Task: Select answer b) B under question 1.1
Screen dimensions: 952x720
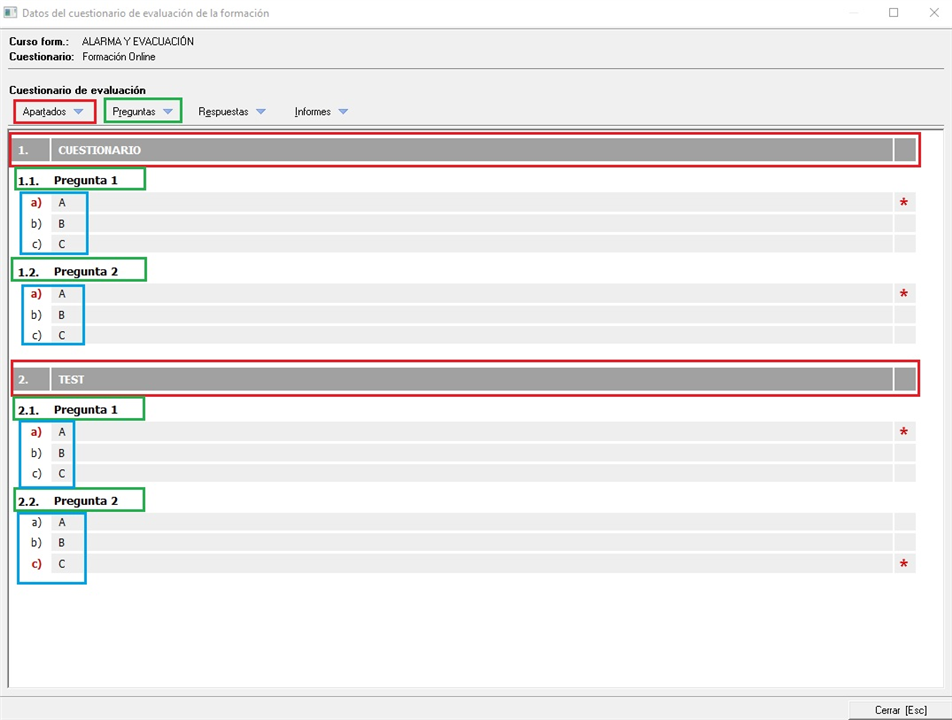Action: coord(61,224)
